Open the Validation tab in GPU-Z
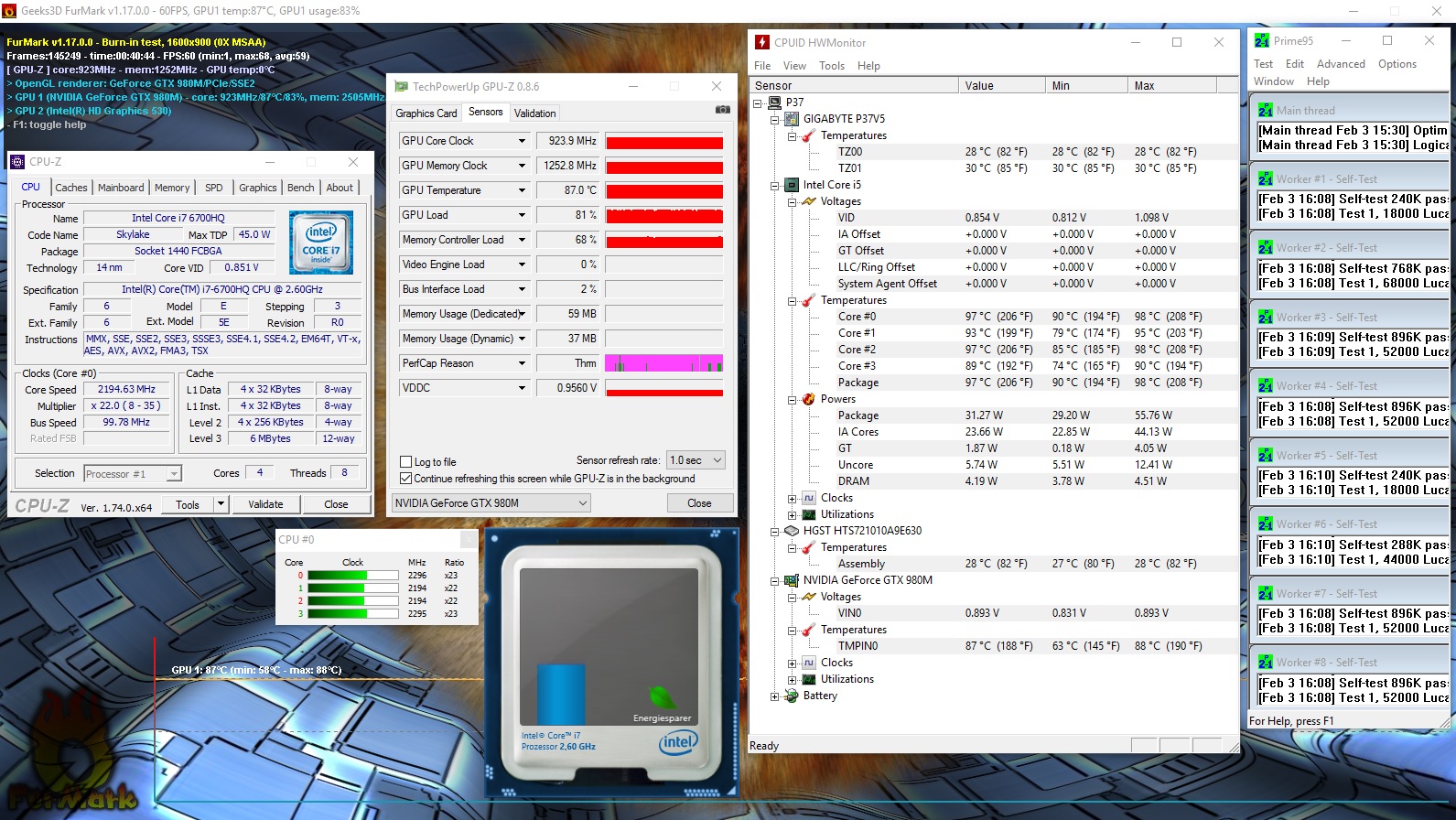 coord(534,113)
